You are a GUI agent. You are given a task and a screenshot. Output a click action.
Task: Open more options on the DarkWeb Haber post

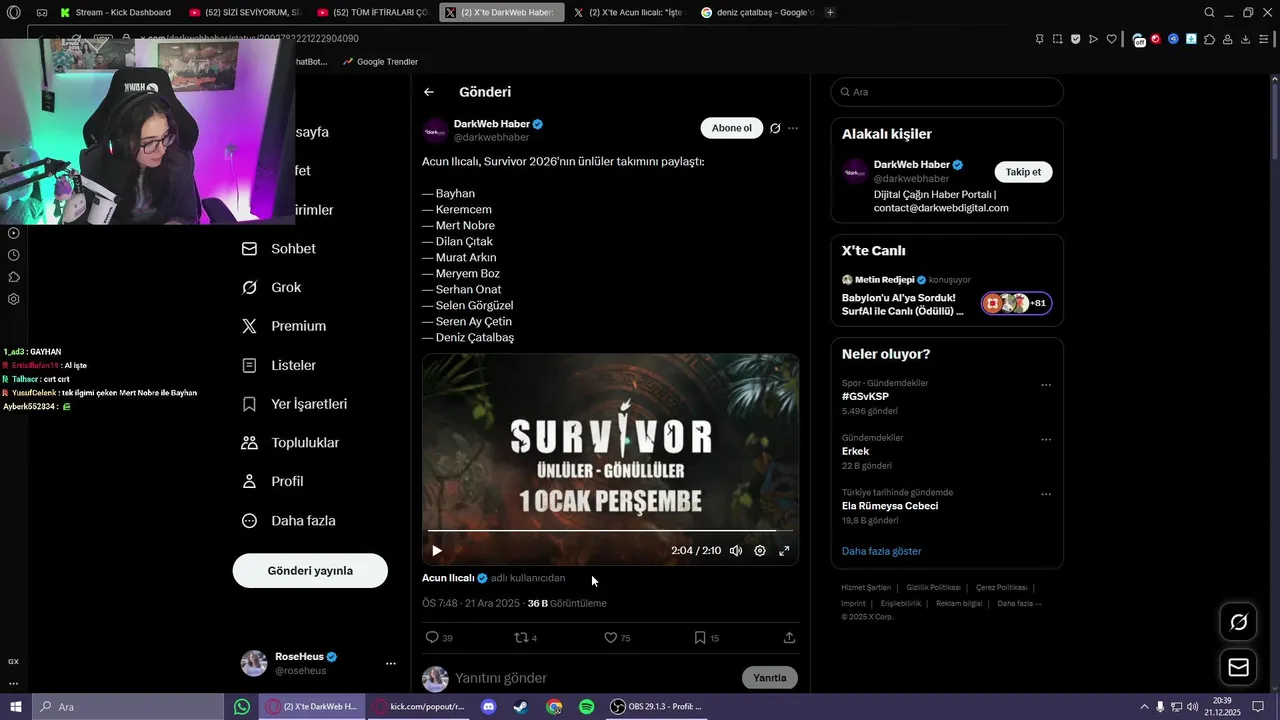click(x=793, y=128)
